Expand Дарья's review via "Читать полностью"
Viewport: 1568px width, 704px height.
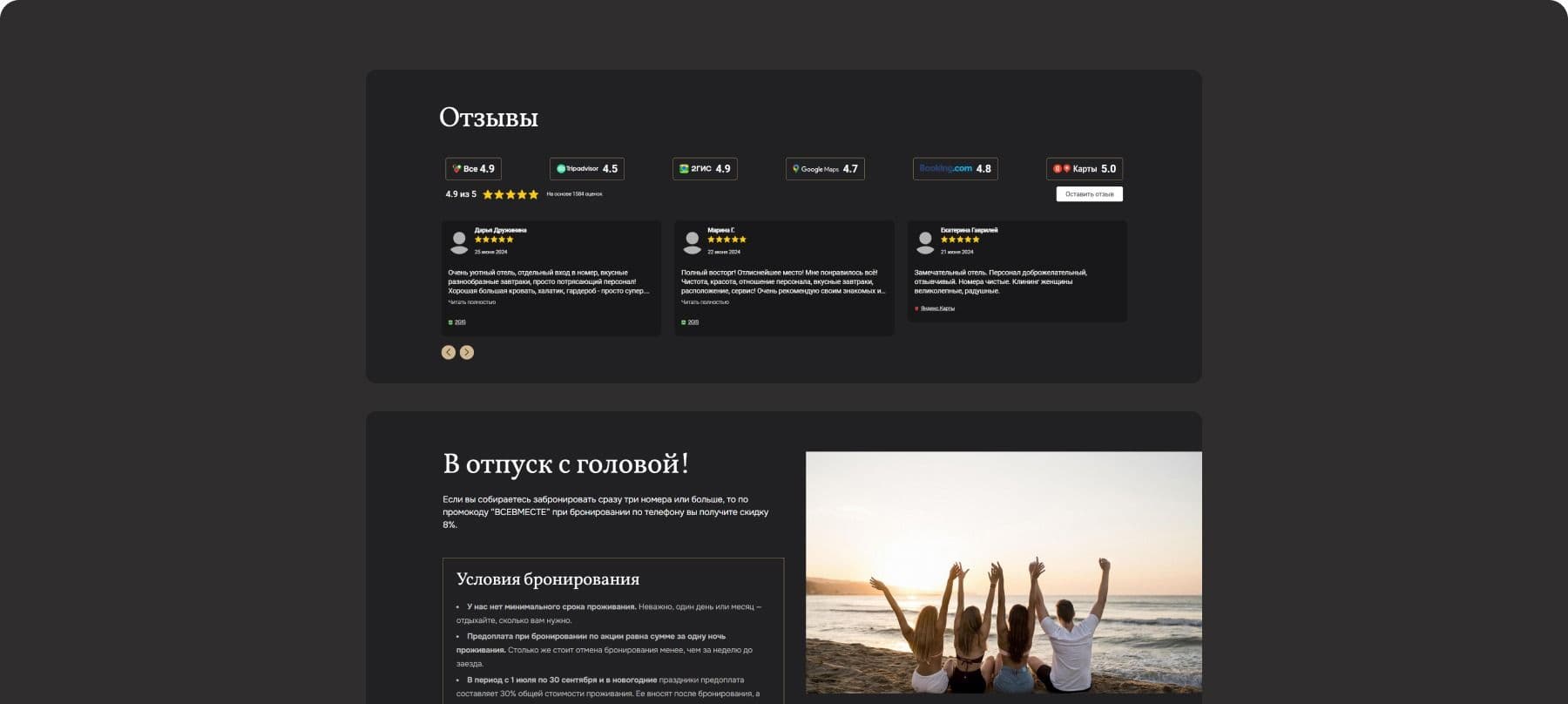472,302
